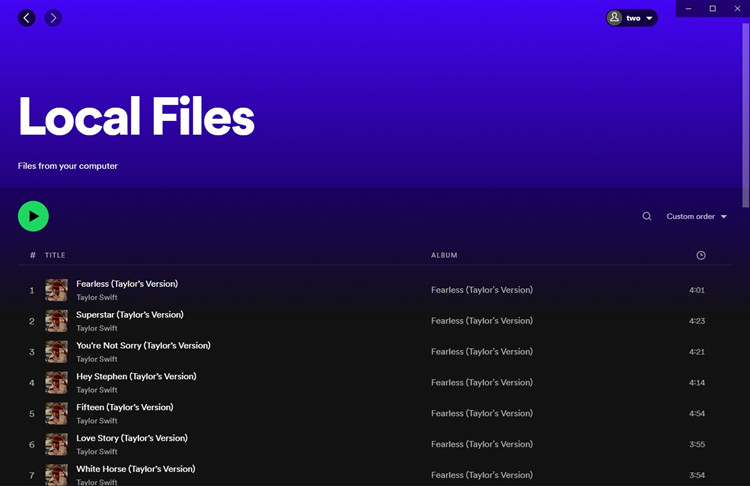Click album art thumbnail of Superstar row
Screen dimensions: 750x486
pos(56,321)
